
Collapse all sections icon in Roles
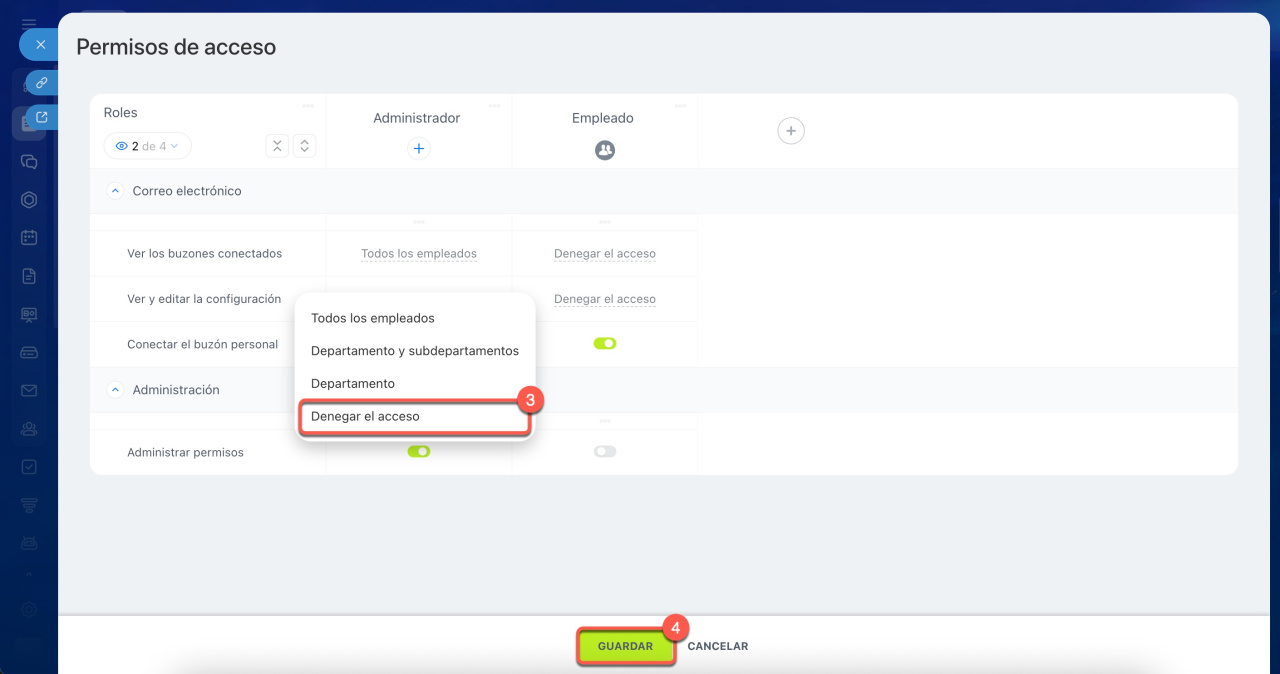click(277, 146)
